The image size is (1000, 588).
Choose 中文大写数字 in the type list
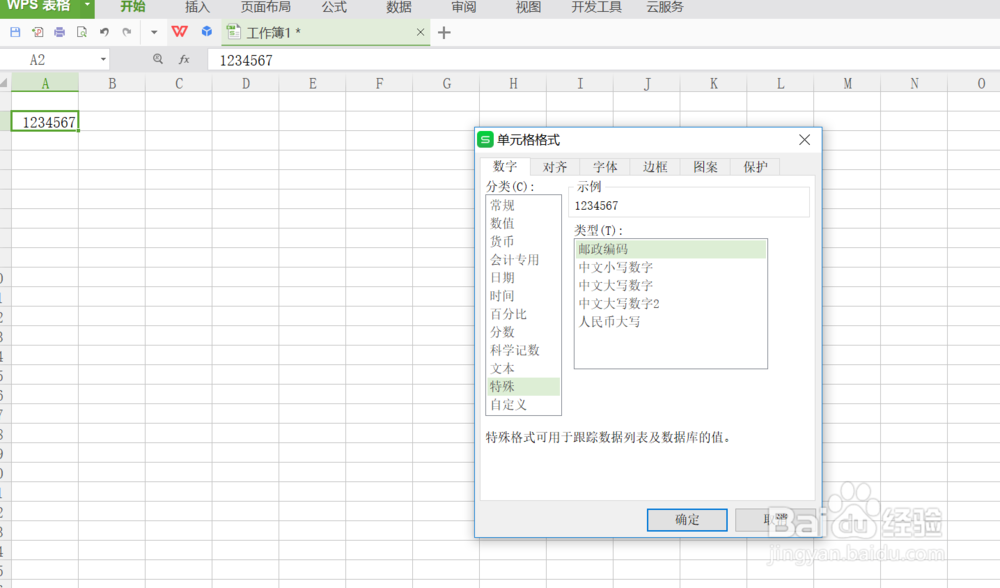[670, 285]
